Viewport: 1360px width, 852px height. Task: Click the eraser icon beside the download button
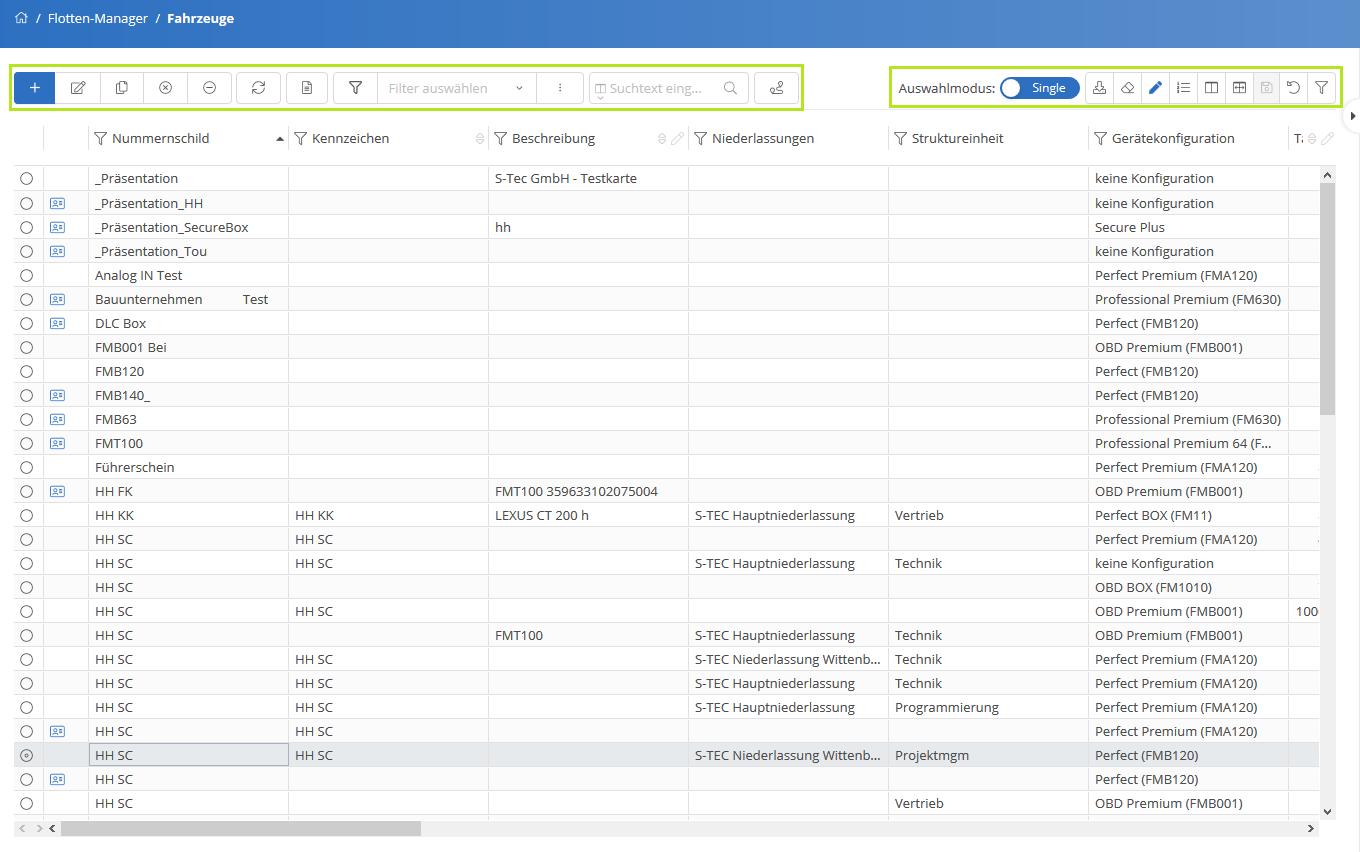1127,88
